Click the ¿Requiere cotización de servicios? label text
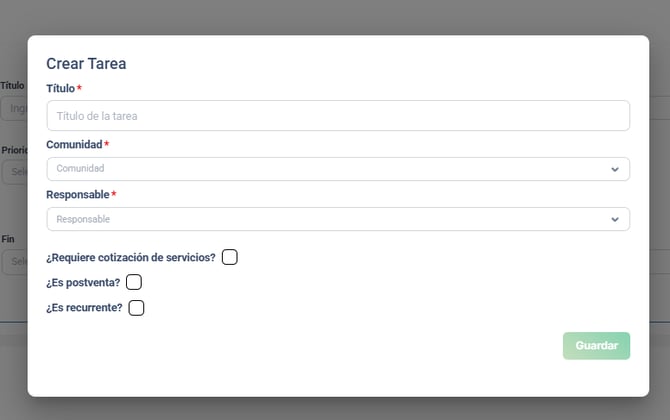This screenshot has width=670, height=420. tap(131, 258)
